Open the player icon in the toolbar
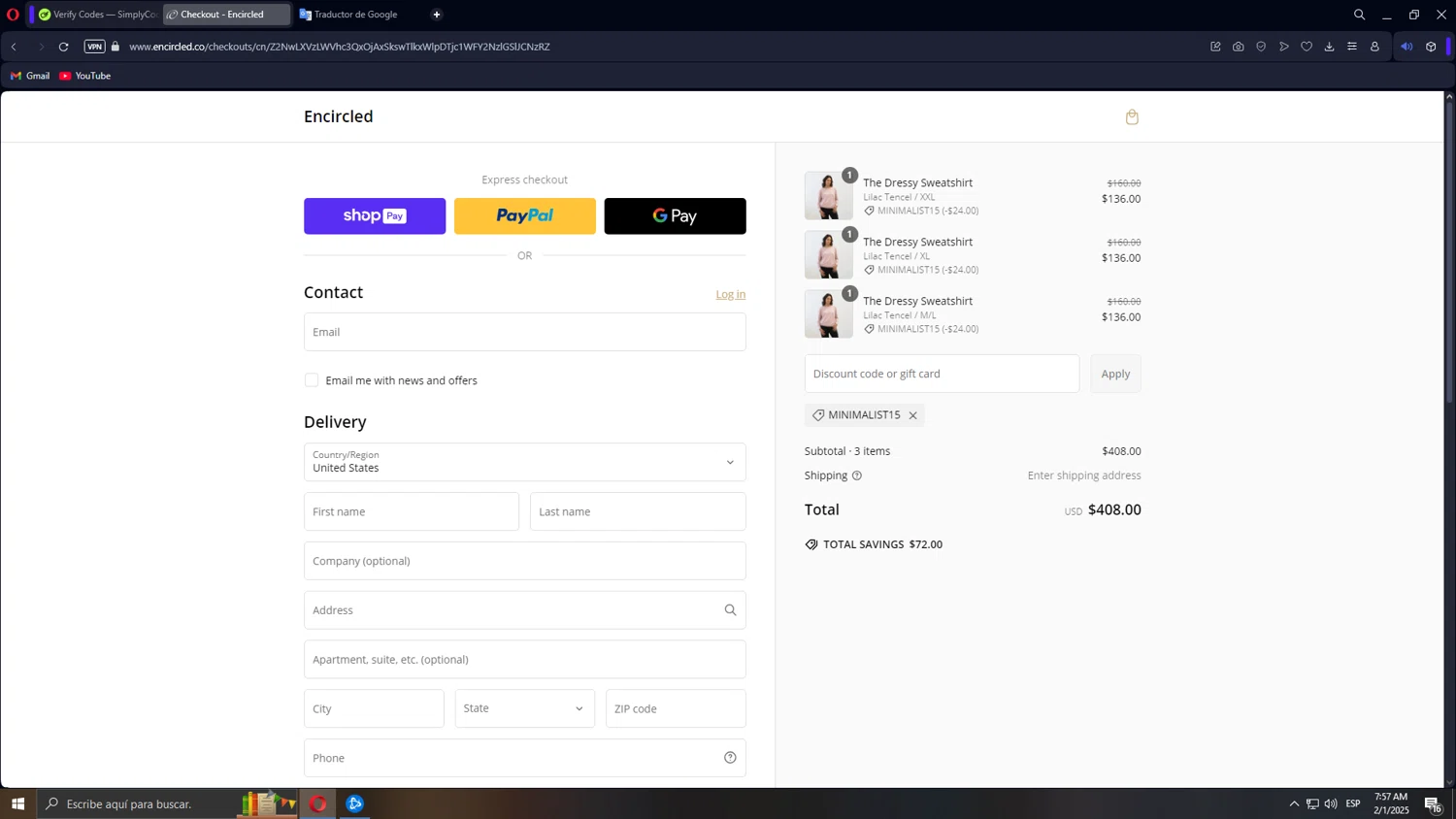Screen dimensions: 1456x819 [1284, 47]
